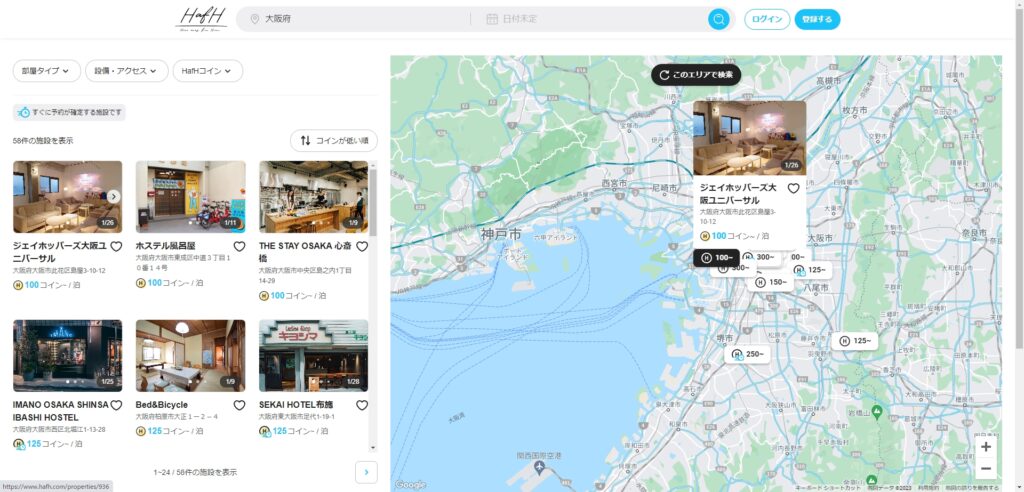Click the listing panel vertical scrollbar

(x=373, y=203)
